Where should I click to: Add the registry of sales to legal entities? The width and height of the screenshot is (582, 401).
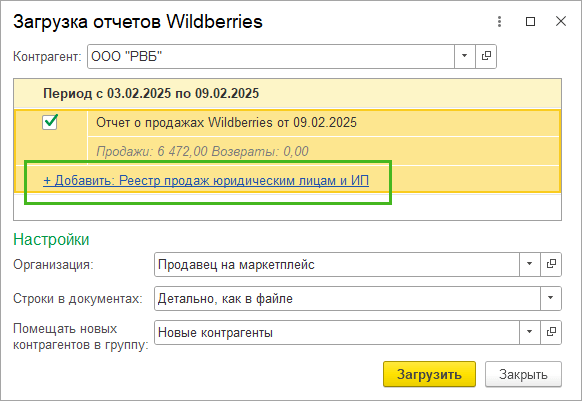[x=206, y=180]
